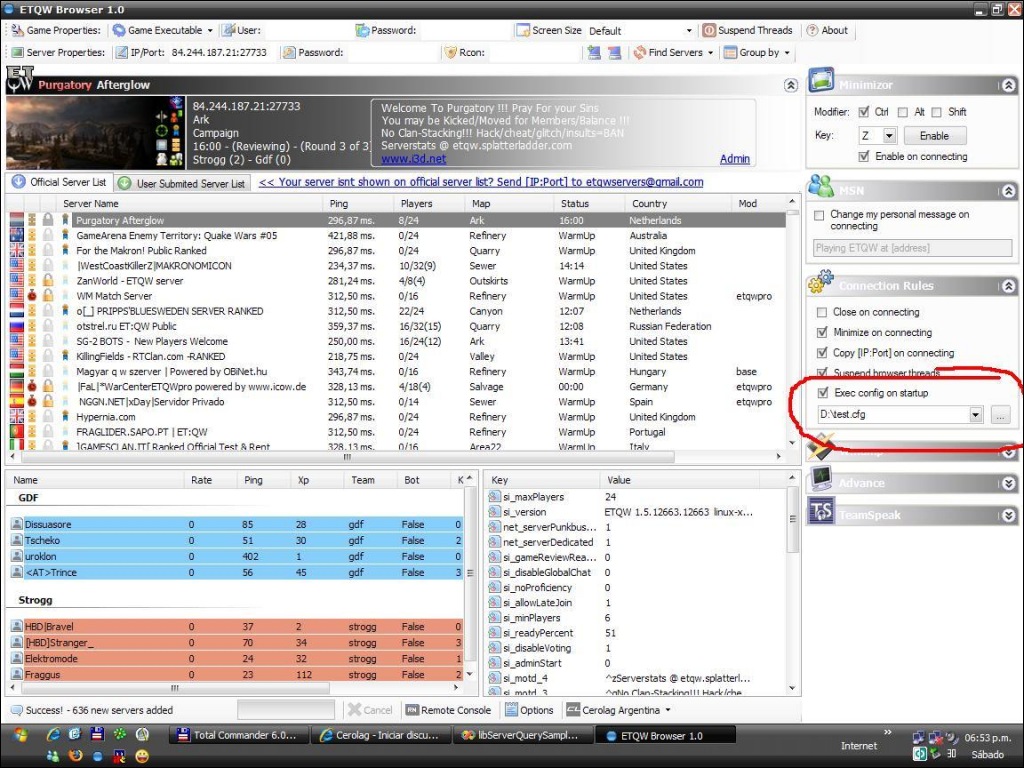This screenshot has width=1024, height=768.
Task: Click the Playing ETQW at [address] message field
Action: click(x=912, y=248)
